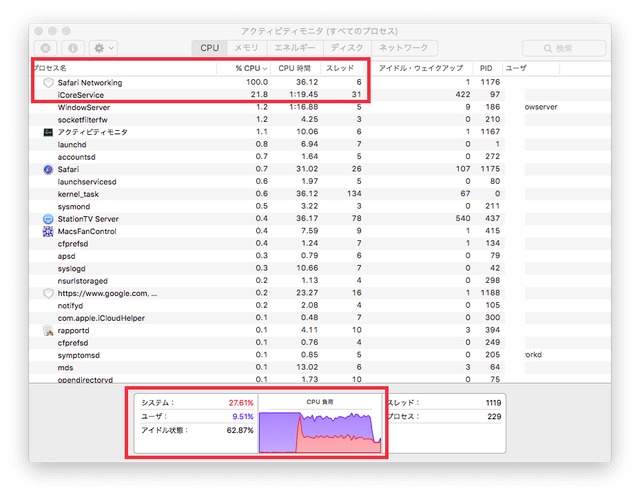
Task: Select the sysmond process row
Action: (320, 206)
